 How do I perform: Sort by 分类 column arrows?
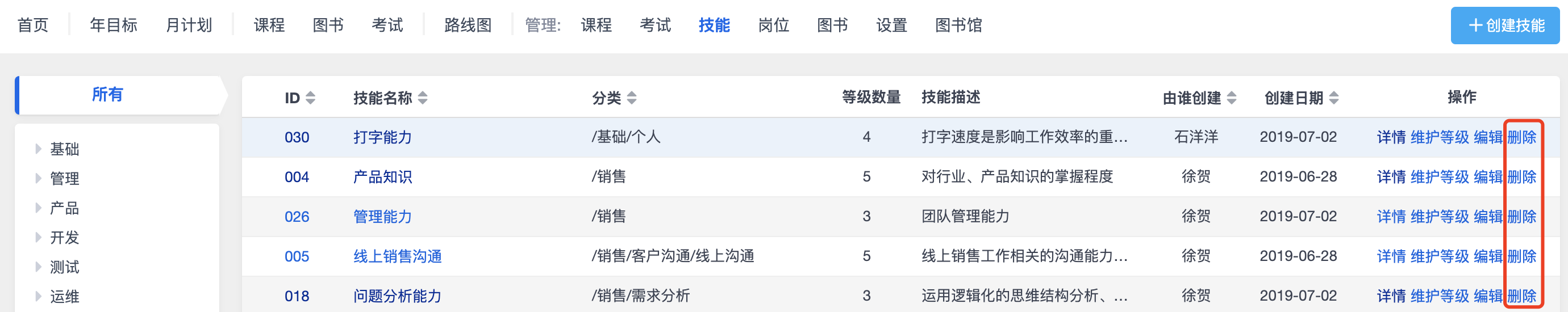click(x=631, y=98)
